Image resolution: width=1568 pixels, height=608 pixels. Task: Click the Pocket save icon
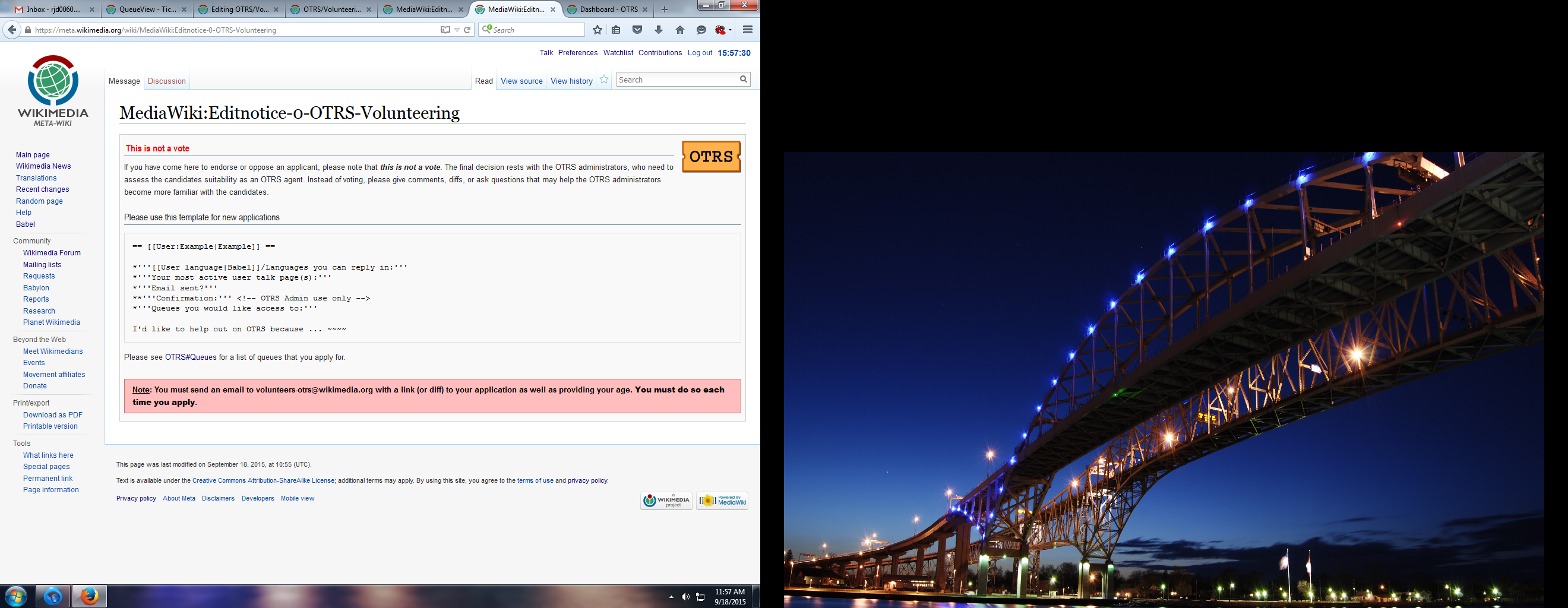637,30
